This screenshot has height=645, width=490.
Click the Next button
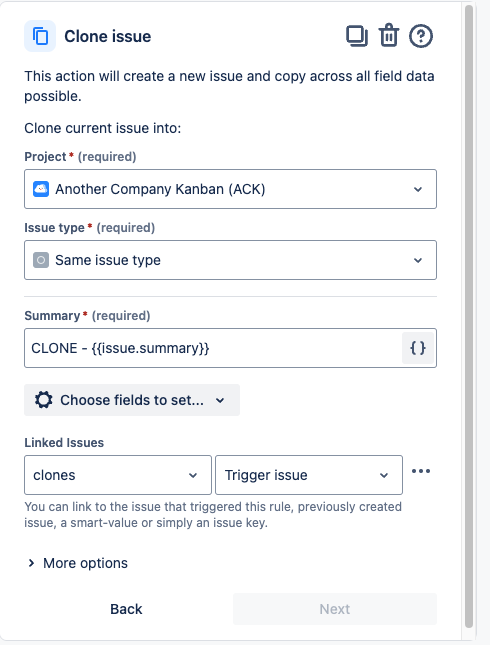(335, 609)
